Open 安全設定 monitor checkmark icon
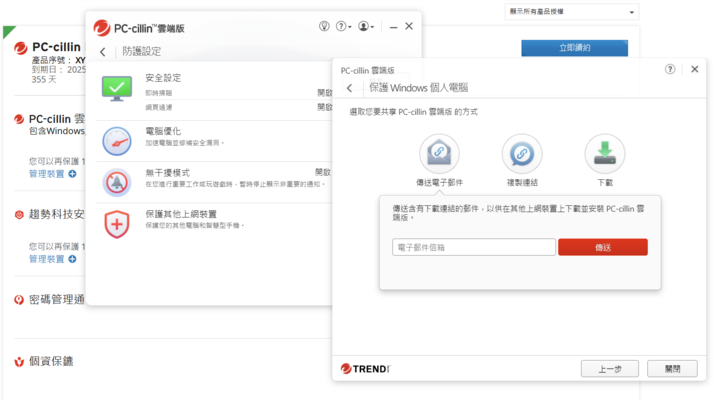Screen dimensions: 728x400 point(117,88)
